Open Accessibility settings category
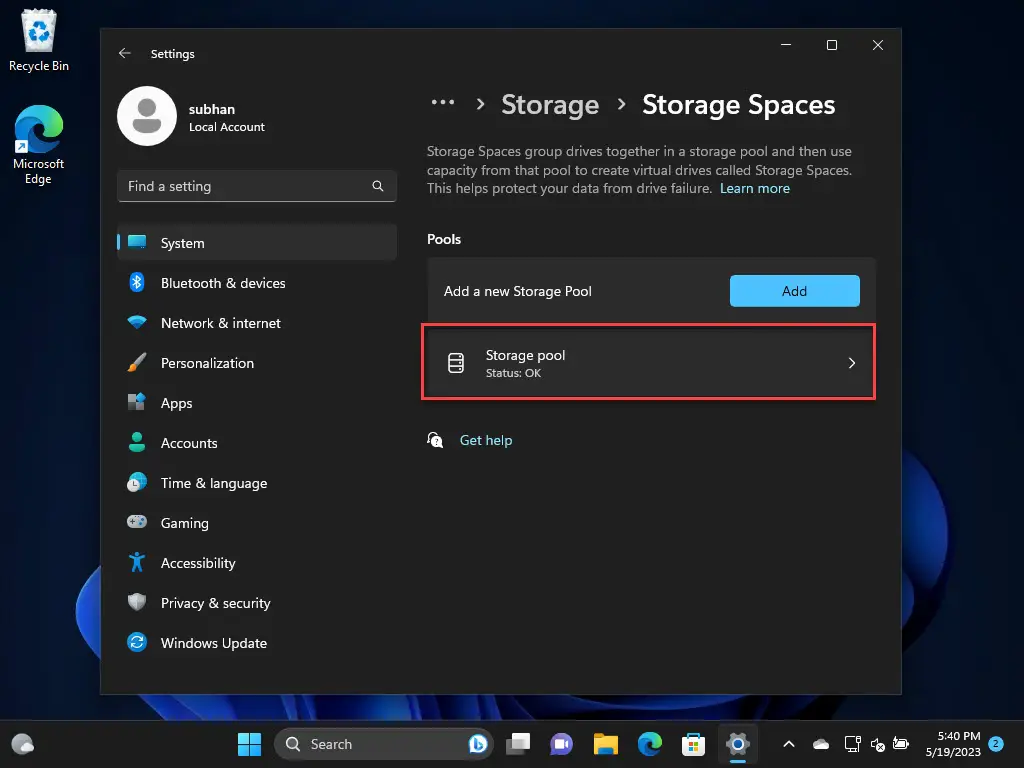The width and height of the screenshot is (1024, 768). (x=257, y=563)
